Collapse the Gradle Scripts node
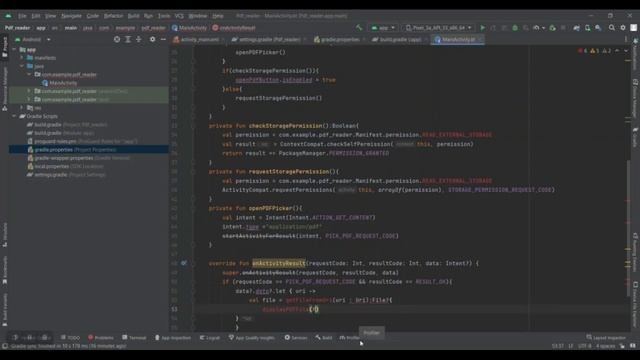 (x=15, y=116)
